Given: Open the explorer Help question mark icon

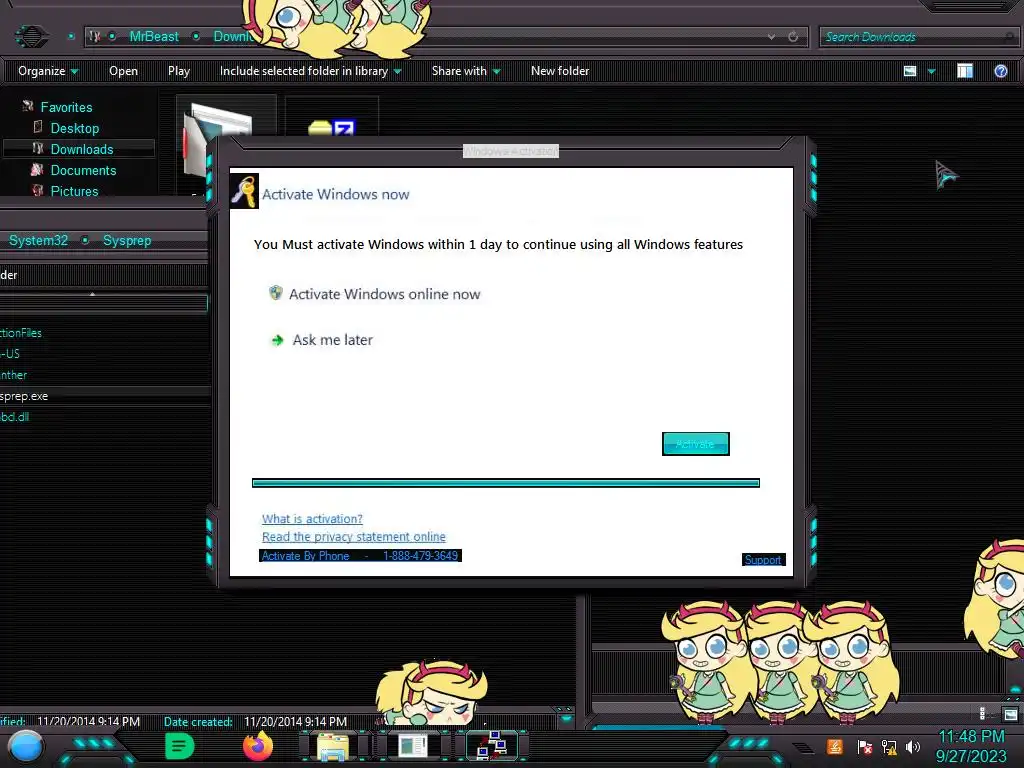Looking at the screenshot, I should [x=1000, y=71].
